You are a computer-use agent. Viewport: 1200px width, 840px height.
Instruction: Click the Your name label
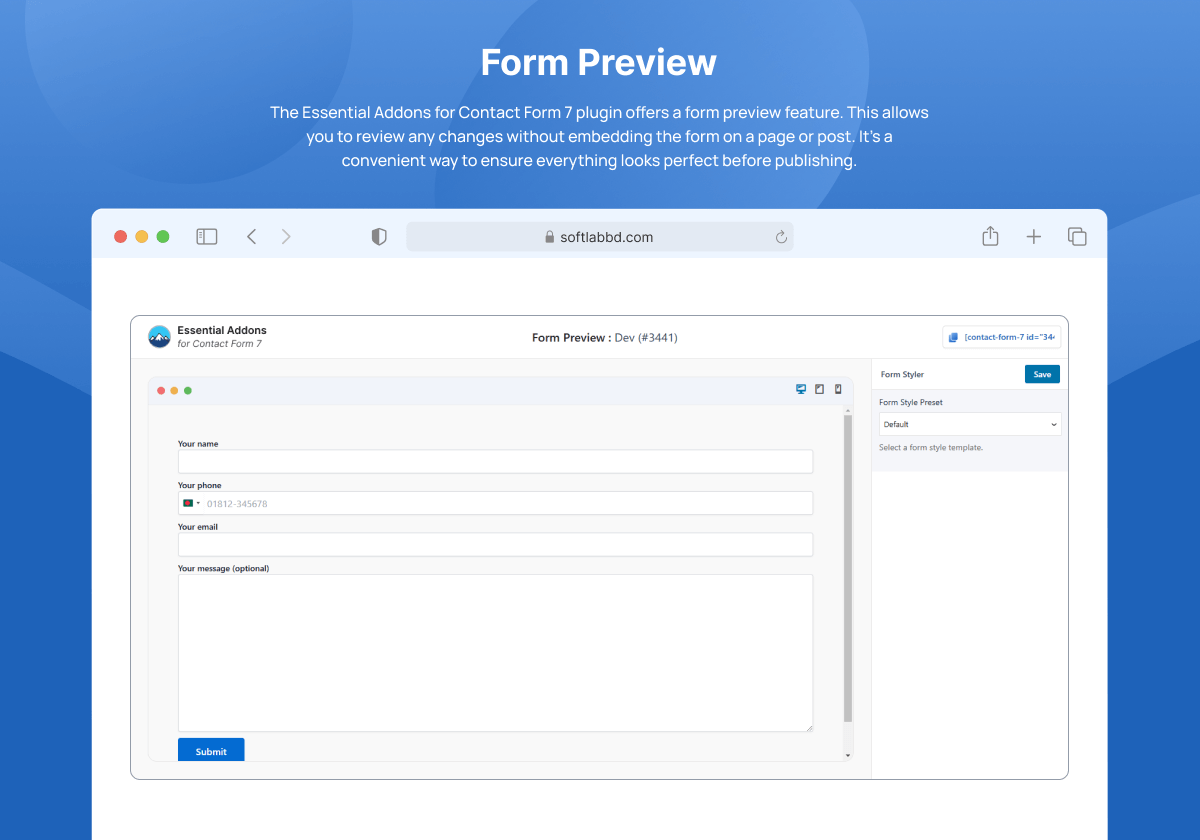click(x=198, y=443)
